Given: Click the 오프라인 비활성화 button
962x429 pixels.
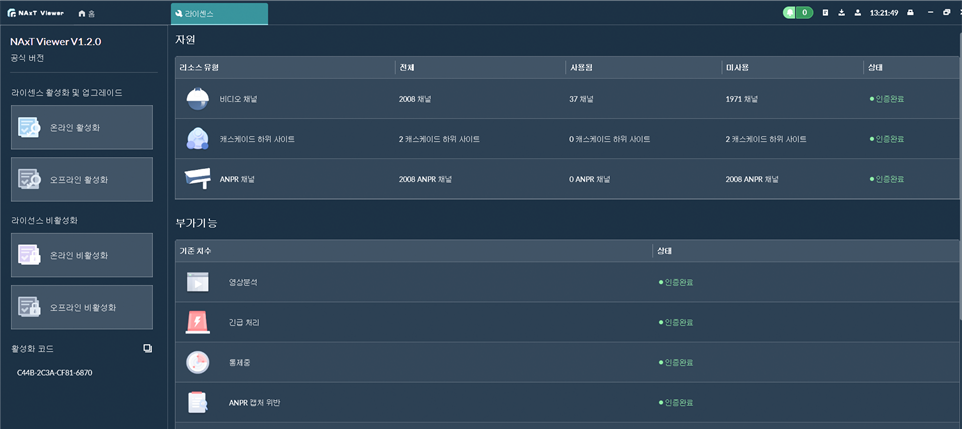Looking at the screenshot, I should point(82,308).
